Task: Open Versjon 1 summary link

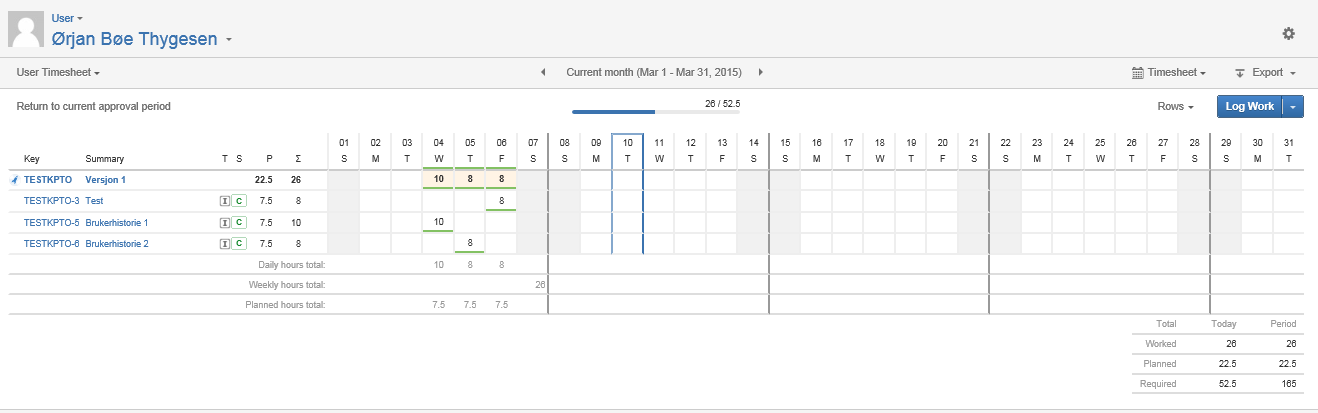Action: point(106,180)
